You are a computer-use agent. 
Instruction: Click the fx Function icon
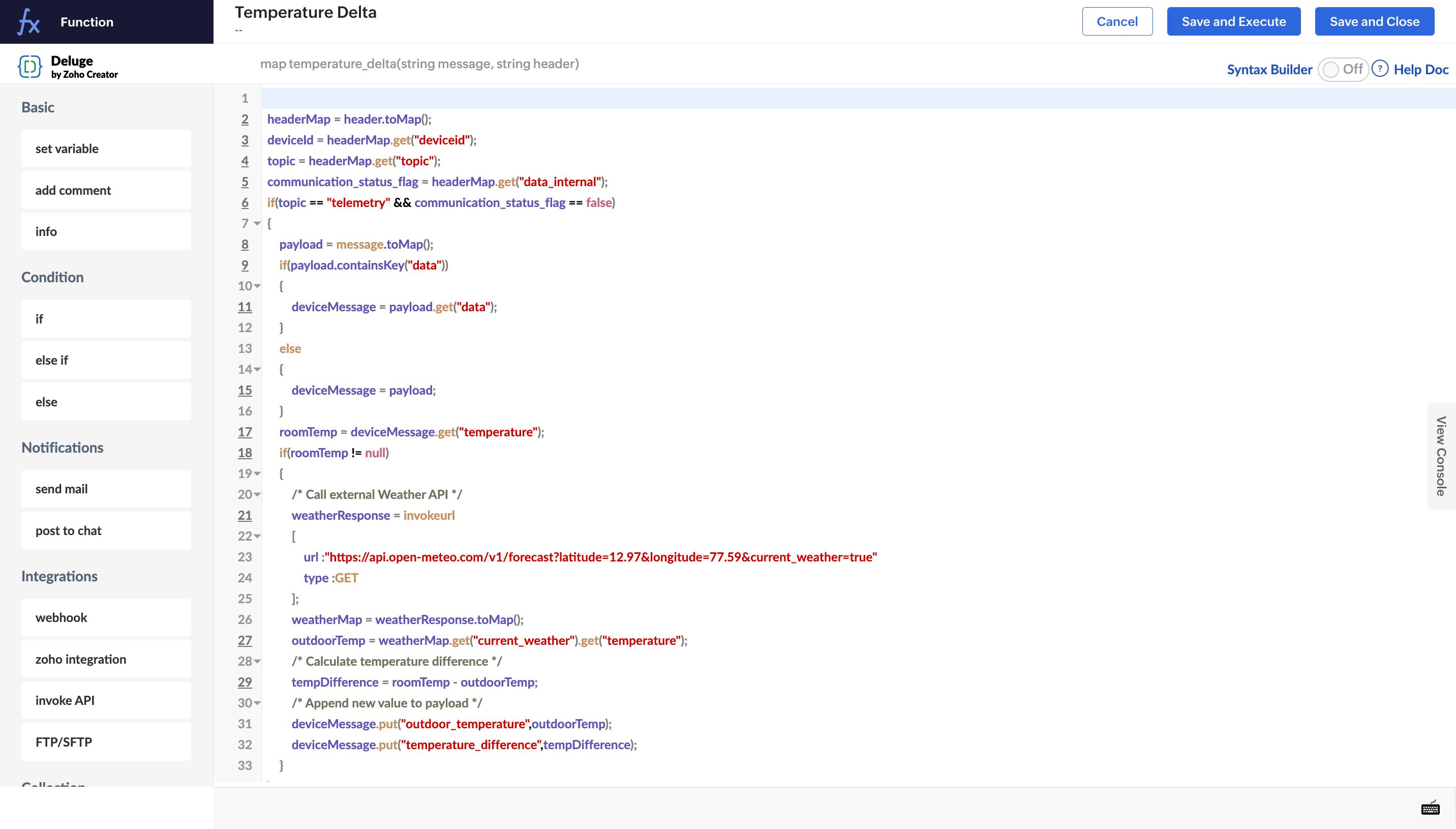tap(28, 22)
